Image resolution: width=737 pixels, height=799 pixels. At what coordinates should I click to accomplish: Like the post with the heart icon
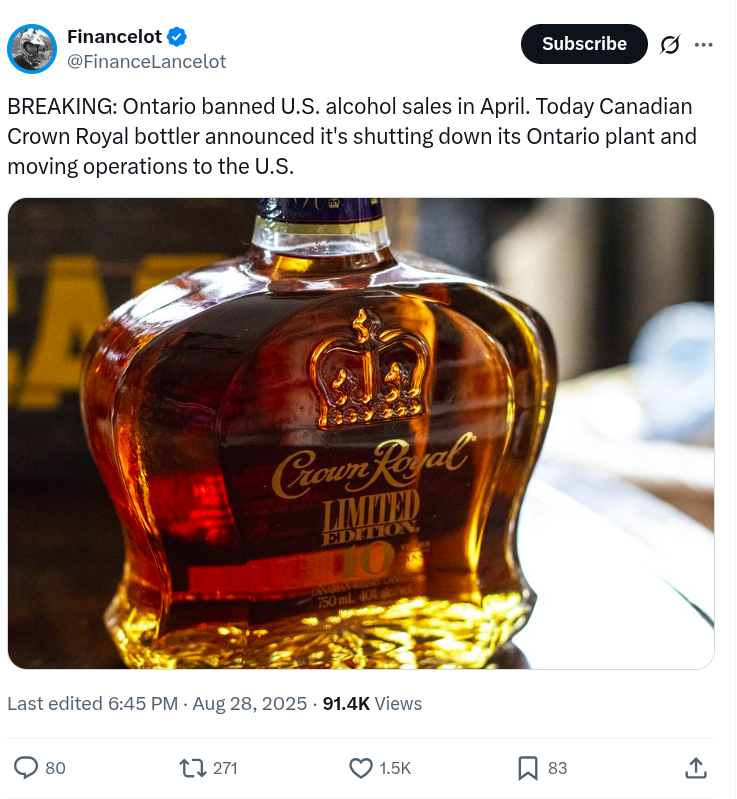click(360, 767)
